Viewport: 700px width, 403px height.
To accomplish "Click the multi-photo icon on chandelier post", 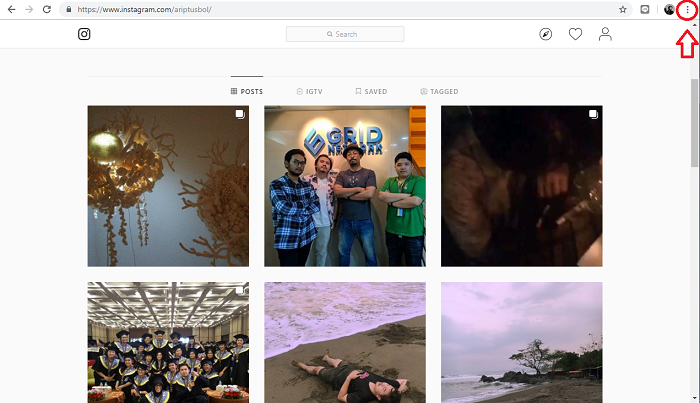I will pyautogui.click(x=240, y=114).
